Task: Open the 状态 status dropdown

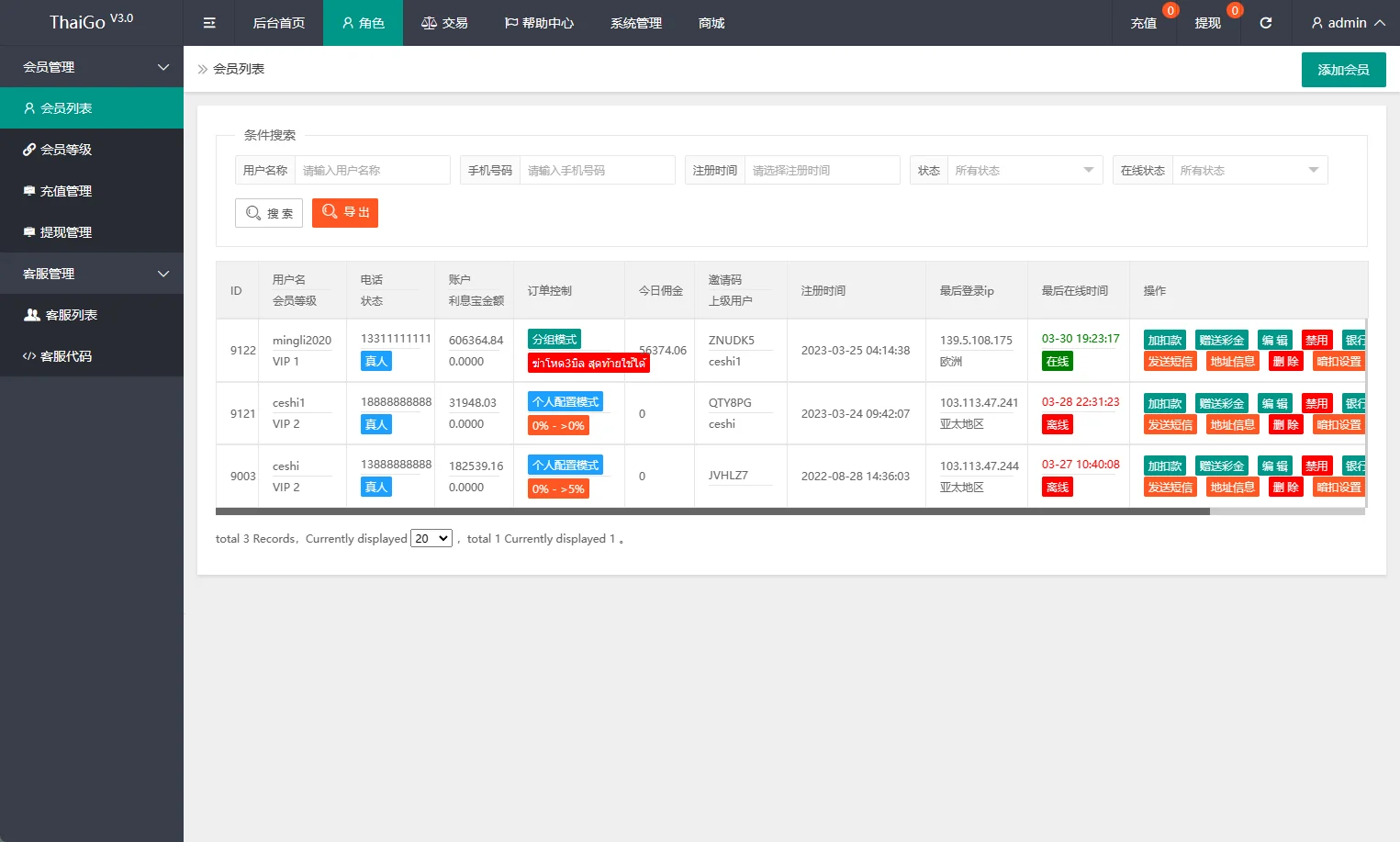Action: click(1024, 171)
